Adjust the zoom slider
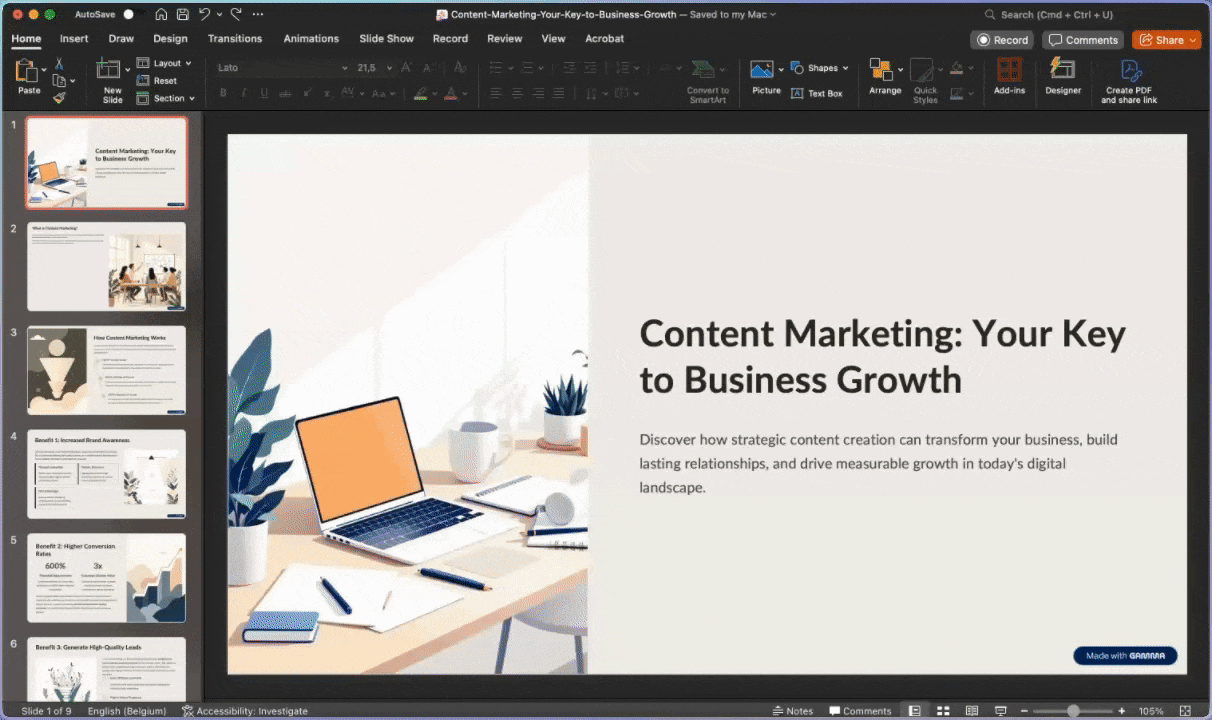 1075,710
